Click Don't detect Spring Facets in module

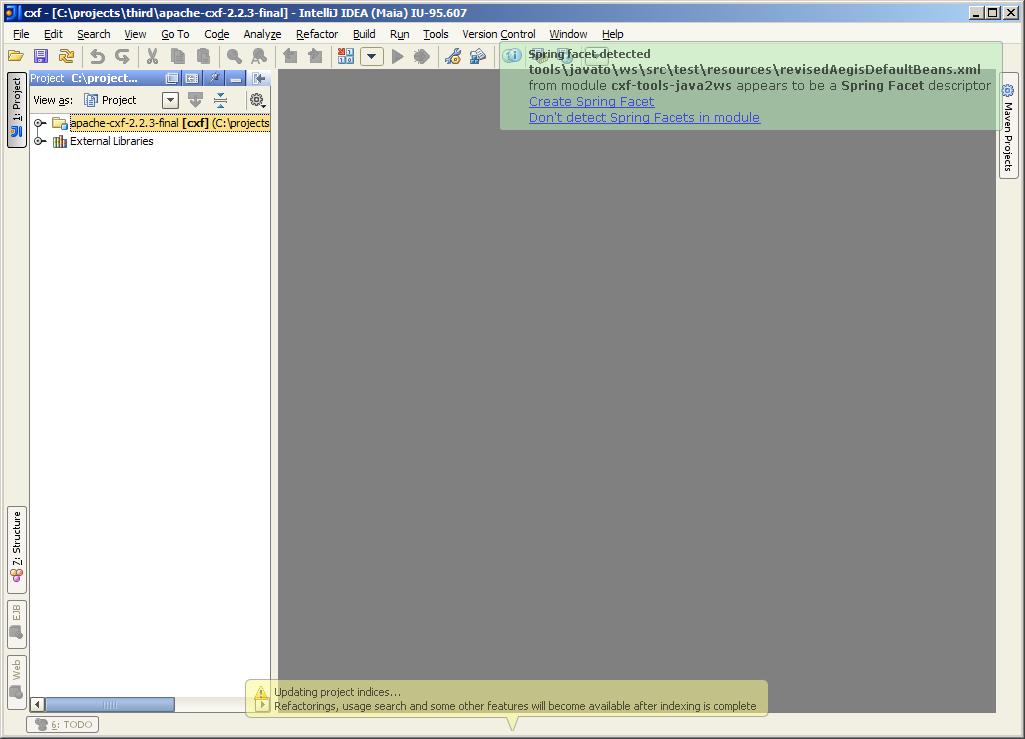(645, 118)
